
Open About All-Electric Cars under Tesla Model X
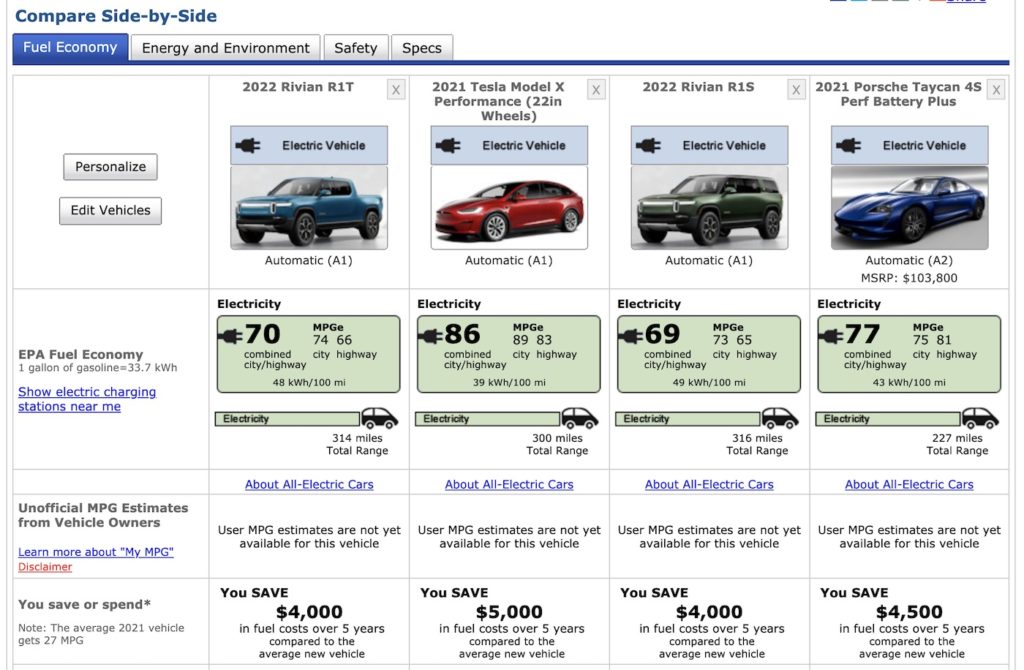(509, 485)
